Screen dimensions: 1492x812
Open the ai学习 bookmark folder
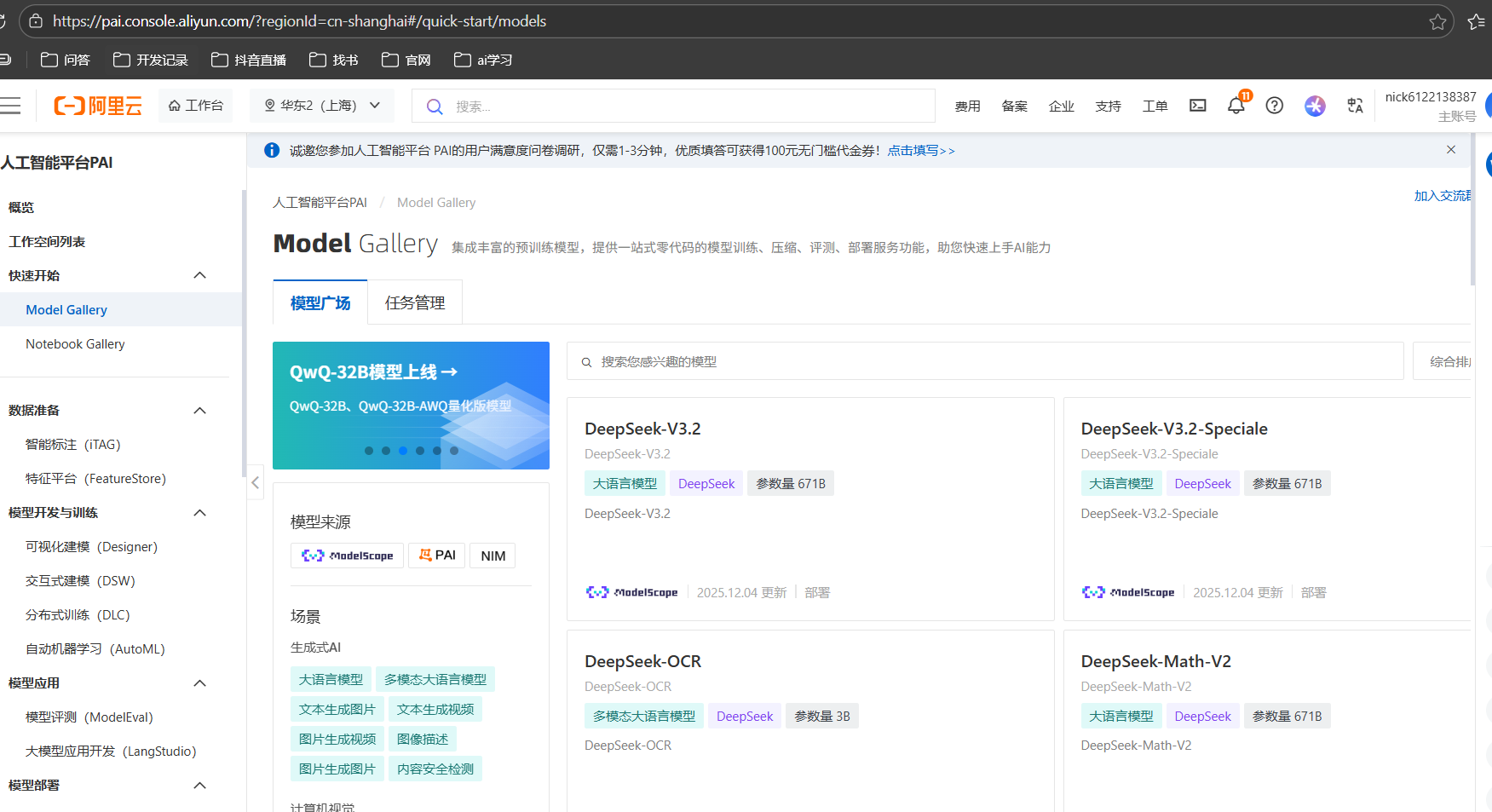click(x=483, y=60)
